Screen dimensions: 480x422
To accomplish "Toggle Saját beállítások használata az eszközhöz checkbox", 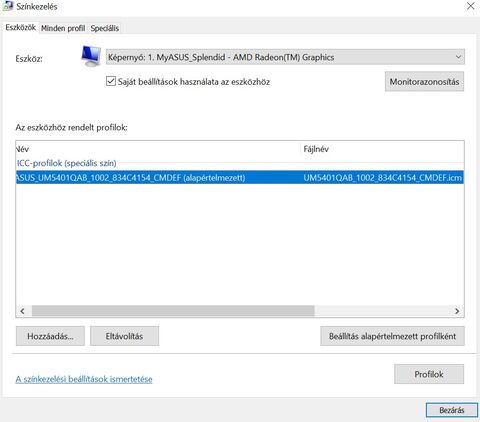I will pos(111,81).
